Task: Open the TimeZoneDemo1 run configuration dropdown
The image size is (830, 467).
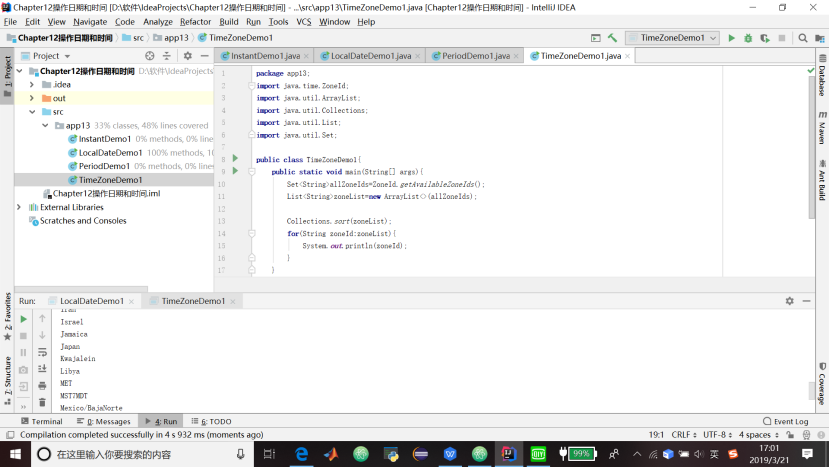Action: click(x=672, y=38)
